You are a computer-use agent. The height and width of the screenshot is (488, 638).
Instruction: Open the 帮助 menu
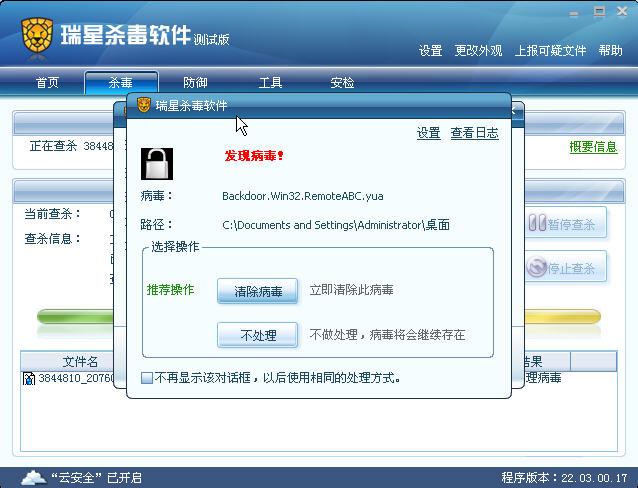[x=610, y=51]
